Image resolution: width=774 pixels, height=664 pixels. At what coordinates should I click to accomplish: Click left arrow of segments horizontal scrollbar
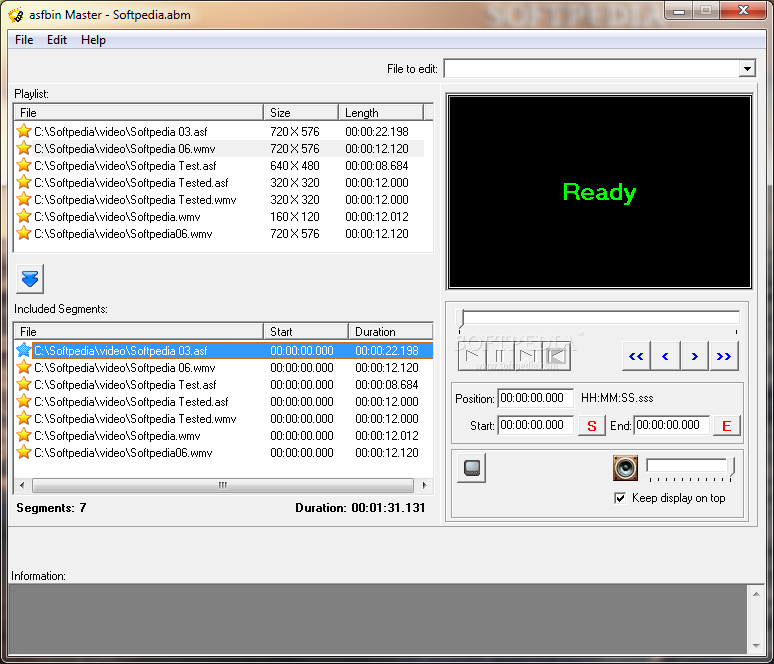pyautogui.click(x=22, y=485)
